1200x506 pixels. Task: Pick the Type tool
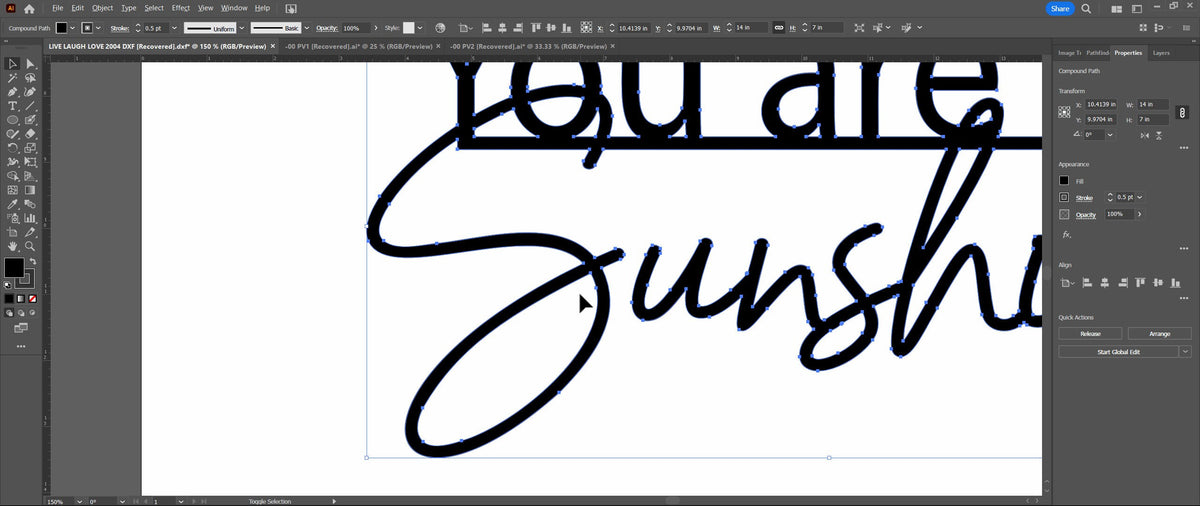(x=12, y=106)
